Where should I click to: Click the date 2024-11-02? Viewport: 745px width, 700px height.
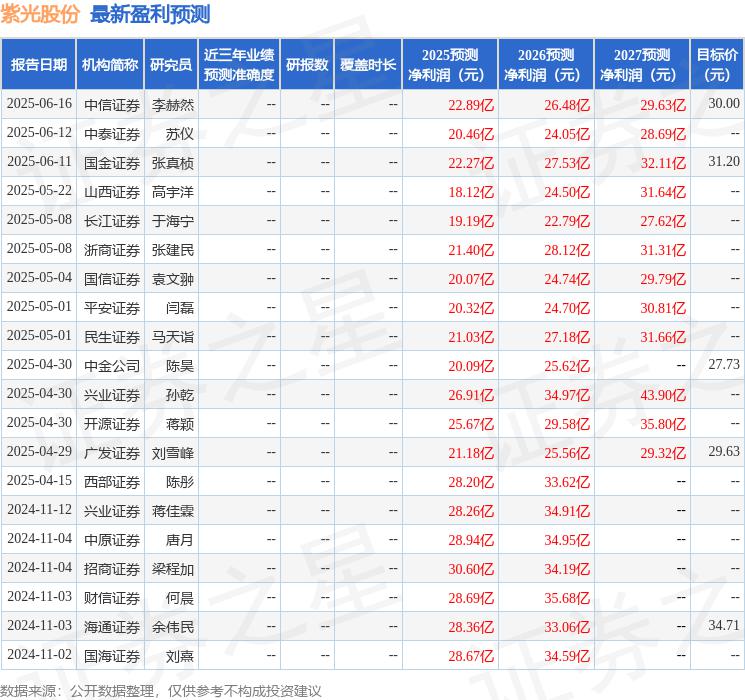coord(39,654)
